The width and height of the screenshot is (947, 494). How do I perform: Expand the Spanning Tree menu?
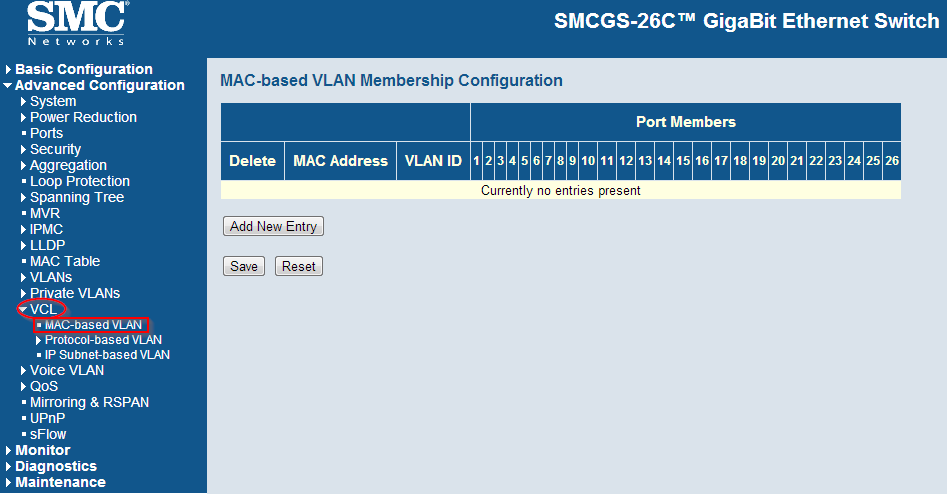tap(76, 197)
